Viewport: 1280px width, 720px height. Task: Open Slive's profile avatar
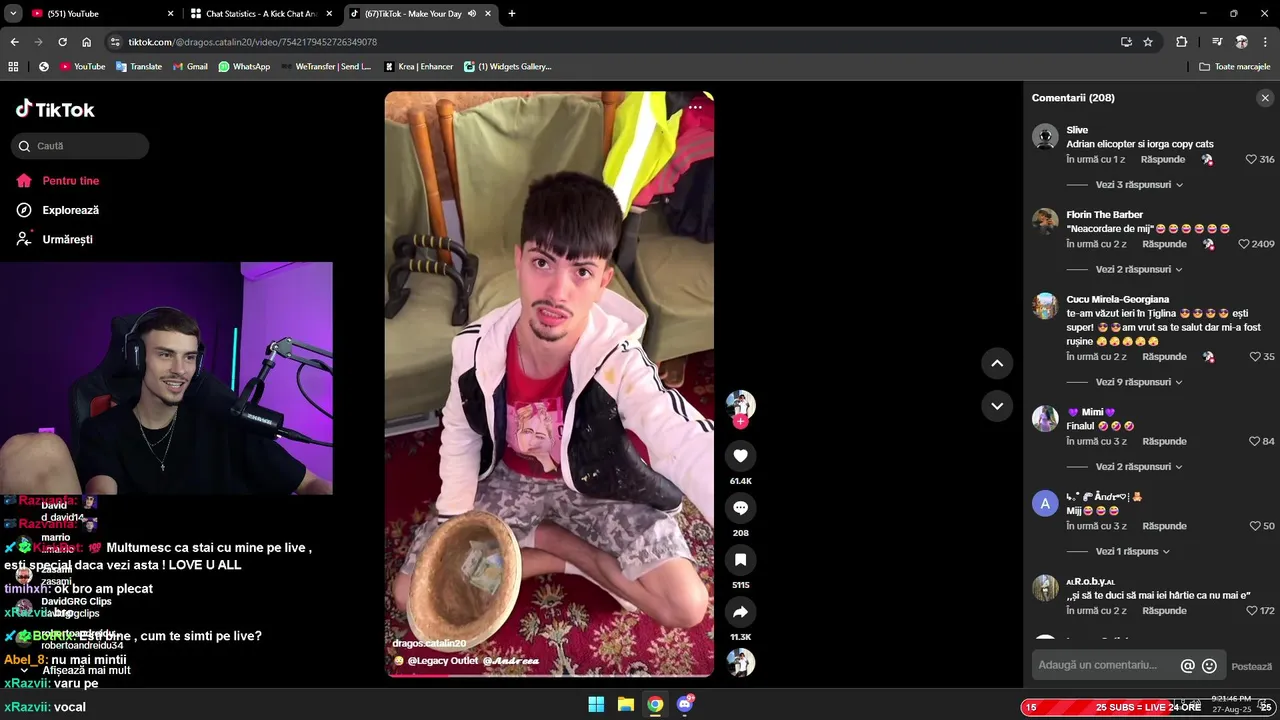(x=1045, y=137)
